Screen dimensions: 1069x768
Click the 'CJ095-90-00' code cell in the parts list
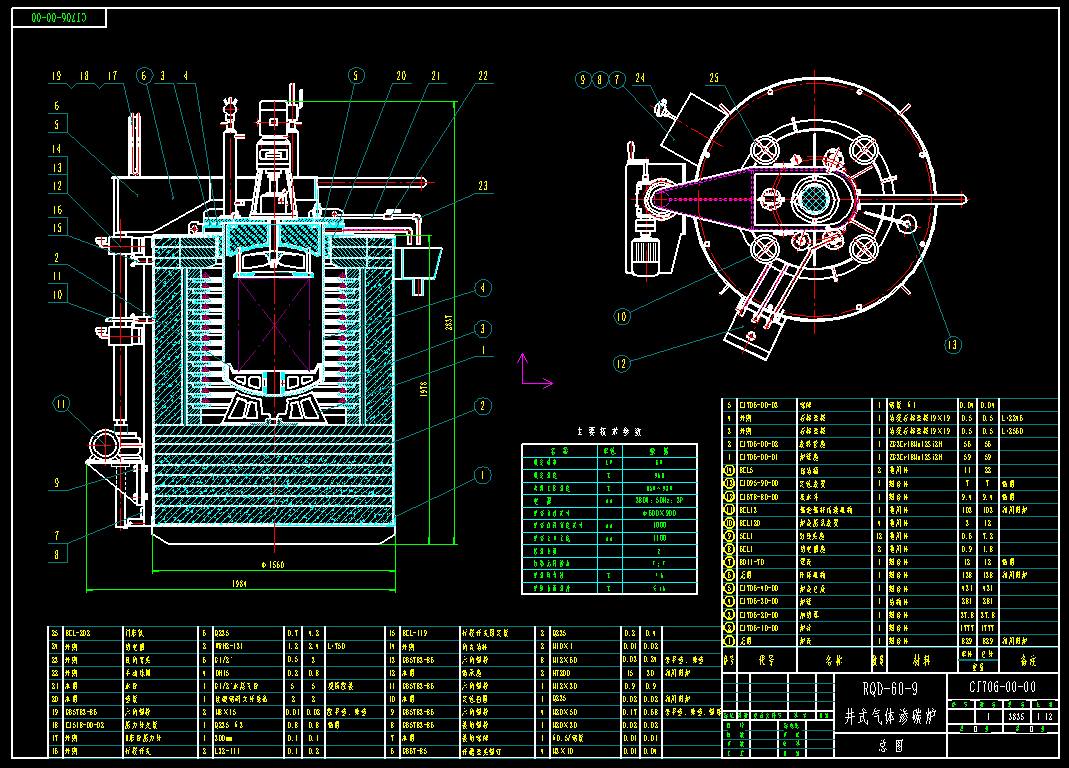click(x=766, y=484)
